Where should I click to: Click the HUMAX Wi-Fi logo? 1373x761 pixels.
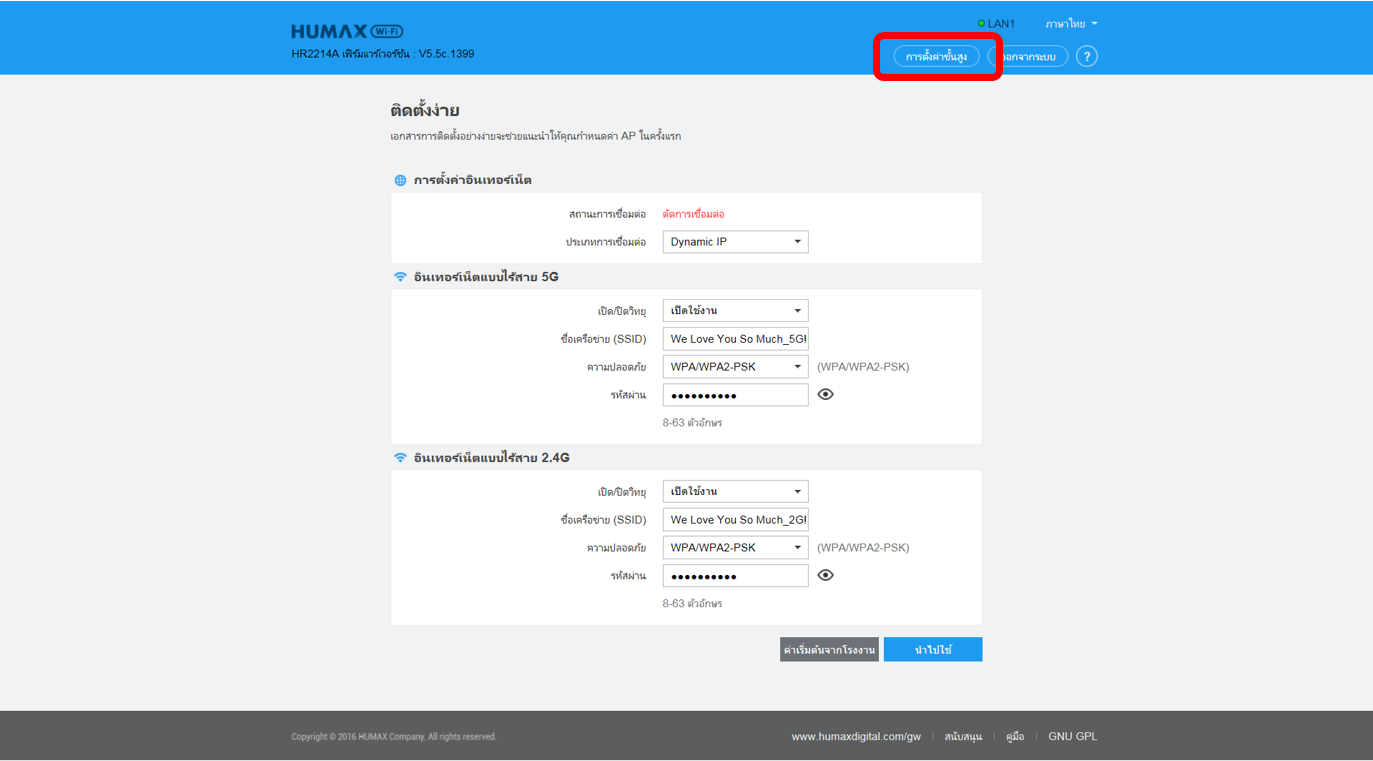point(347,32)
